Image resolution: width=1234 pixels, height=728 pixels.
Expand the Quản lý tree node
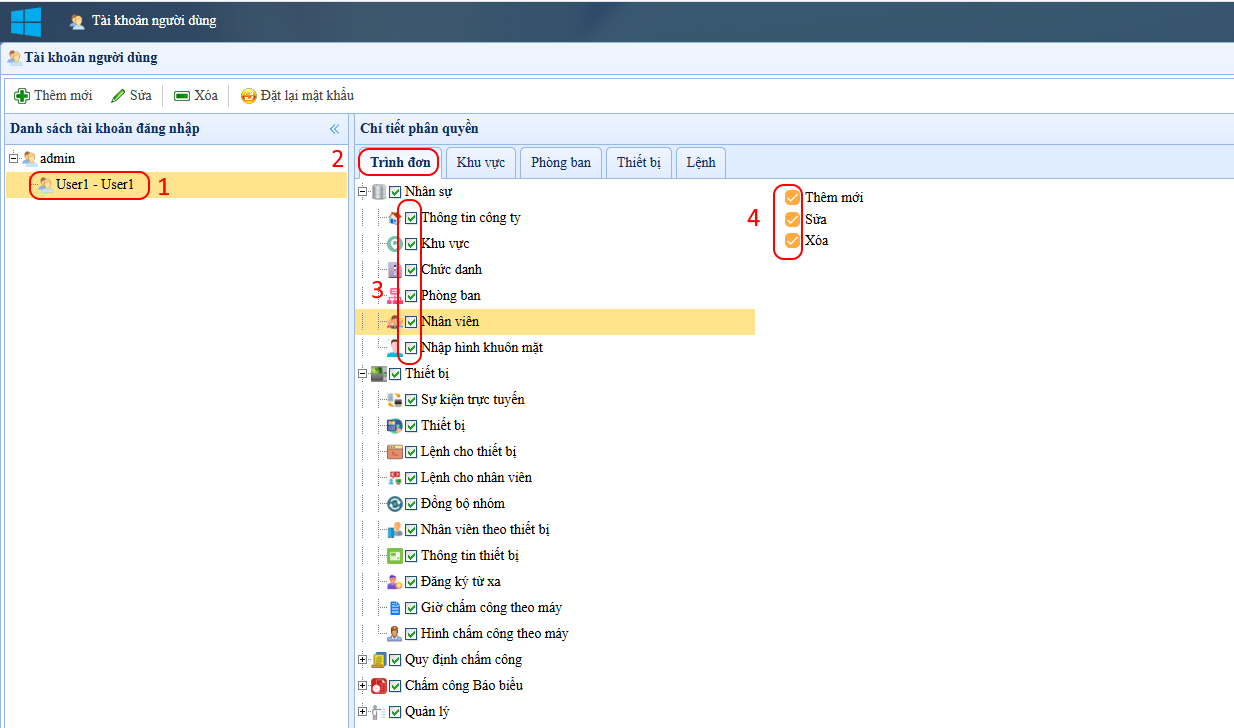coord(363,712)
